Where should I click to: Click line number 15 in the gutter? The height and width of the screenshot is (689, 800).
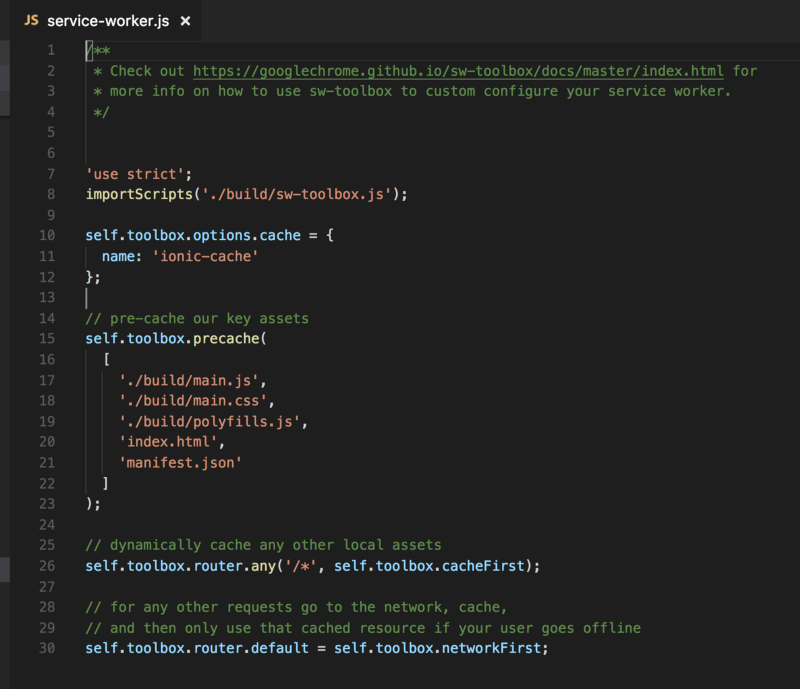[47, 338]
